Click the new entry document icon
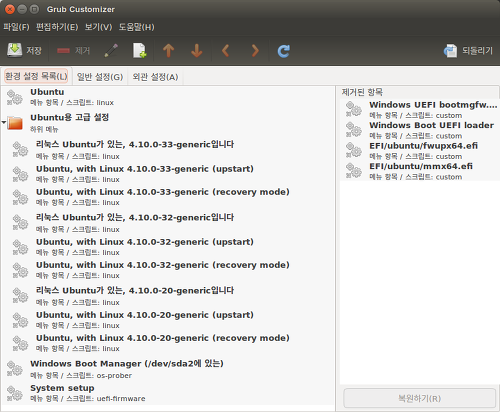This screenshot has height=412, width=500. (140, 51)
